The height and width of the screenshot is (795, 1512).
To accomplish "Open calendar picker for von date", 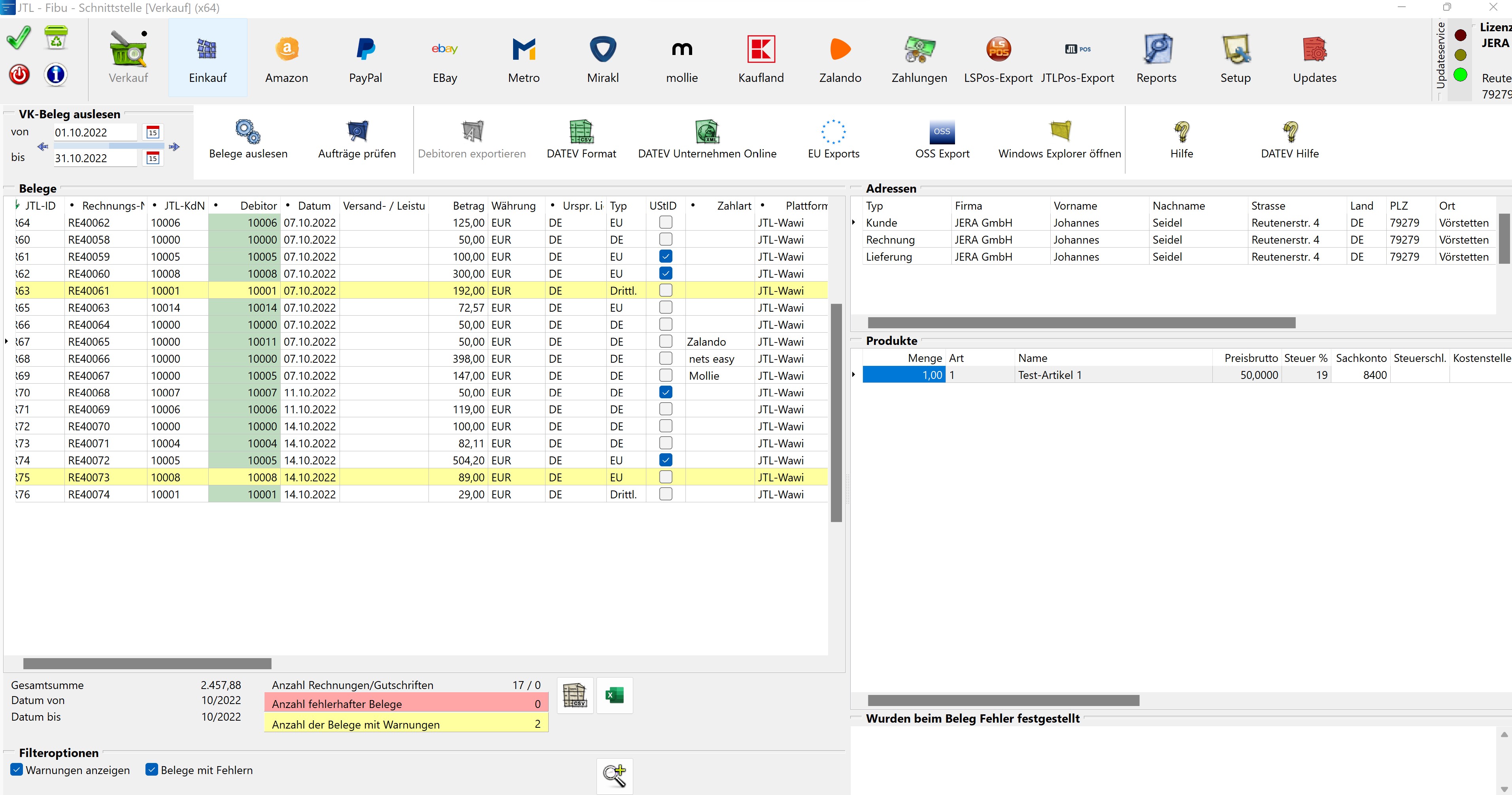I will tap(153, 132).
